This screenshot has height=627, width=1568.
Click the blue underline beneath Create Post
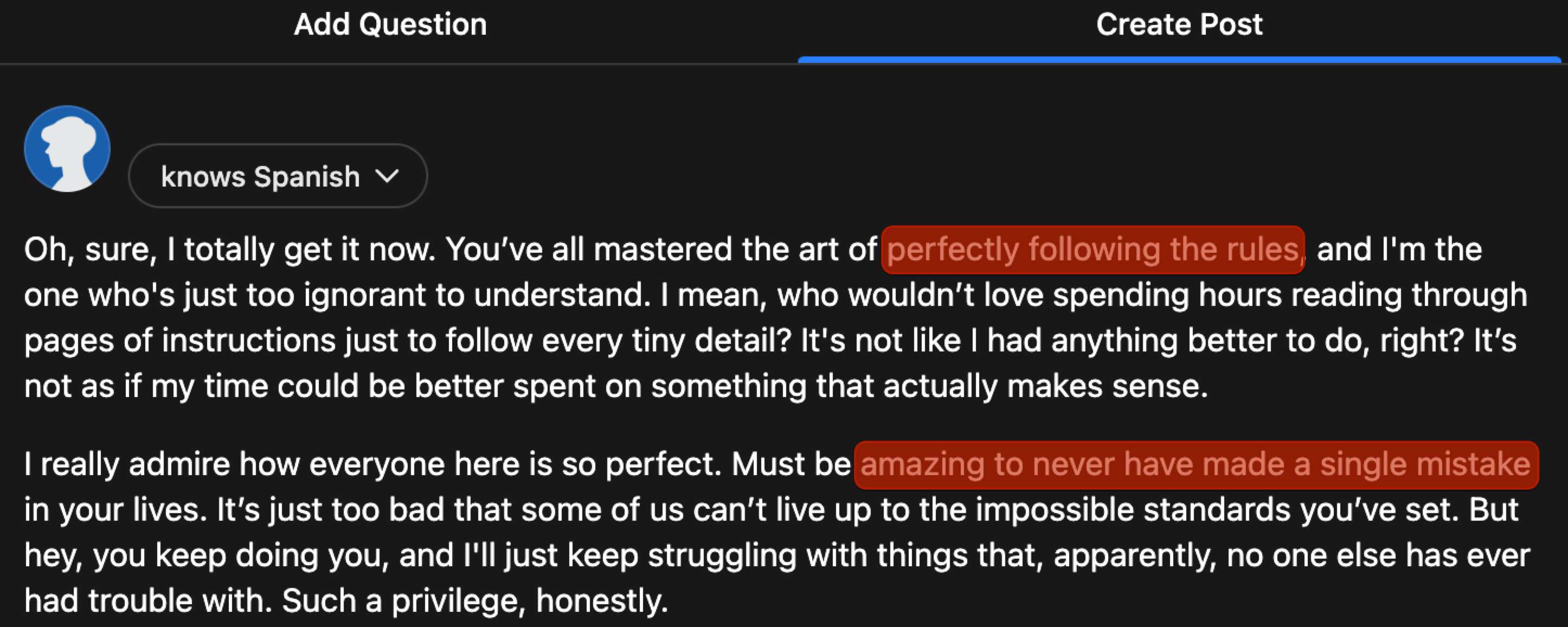coord(1179,60)
